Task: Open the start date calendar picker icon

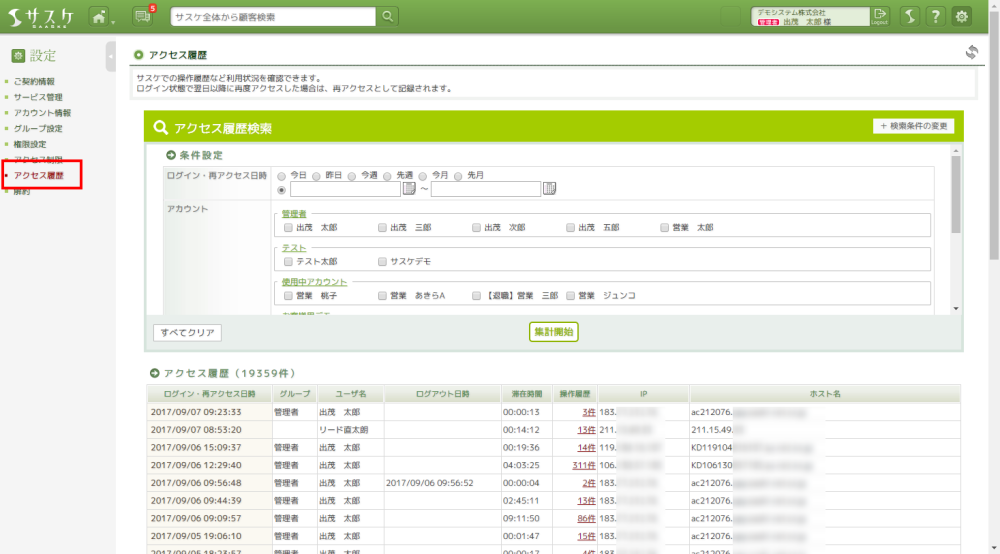Action: pyautogui.click(x=409, y=189)
